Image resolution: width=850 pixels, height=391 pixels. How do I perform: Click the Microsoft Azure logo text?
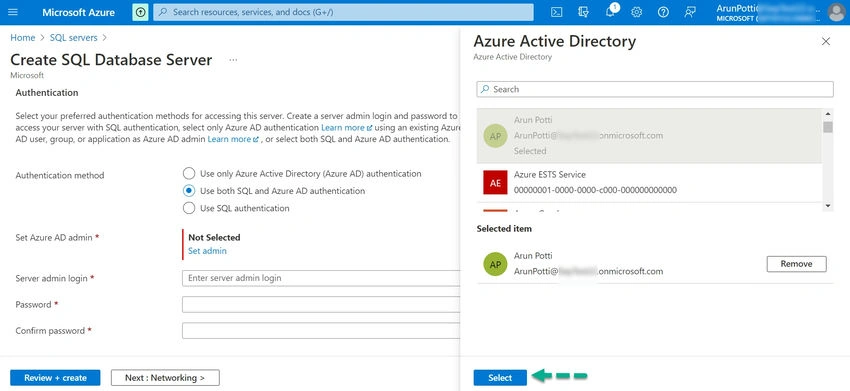(78, 12)
